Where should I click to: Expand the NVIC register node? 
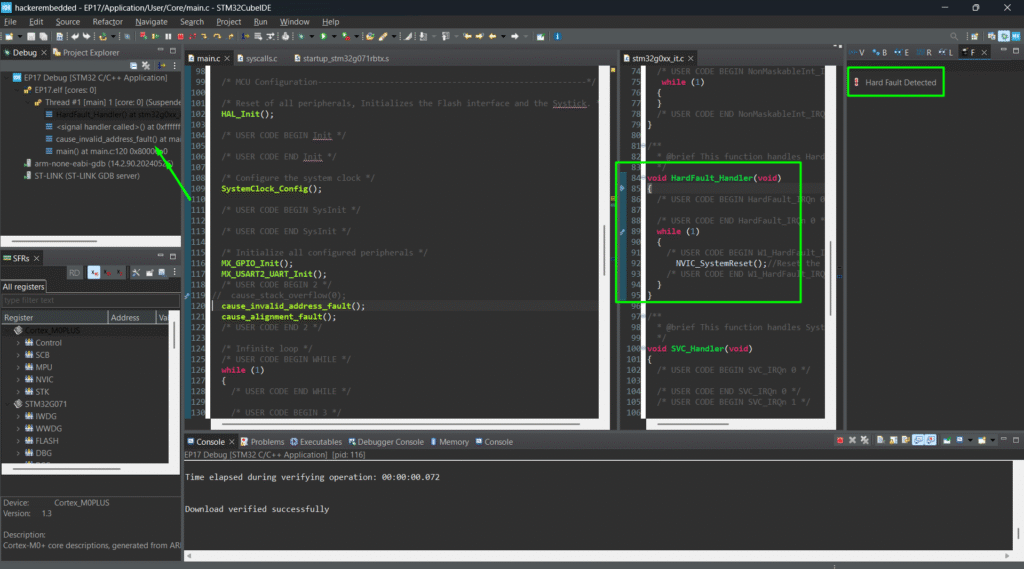point(18,380)
